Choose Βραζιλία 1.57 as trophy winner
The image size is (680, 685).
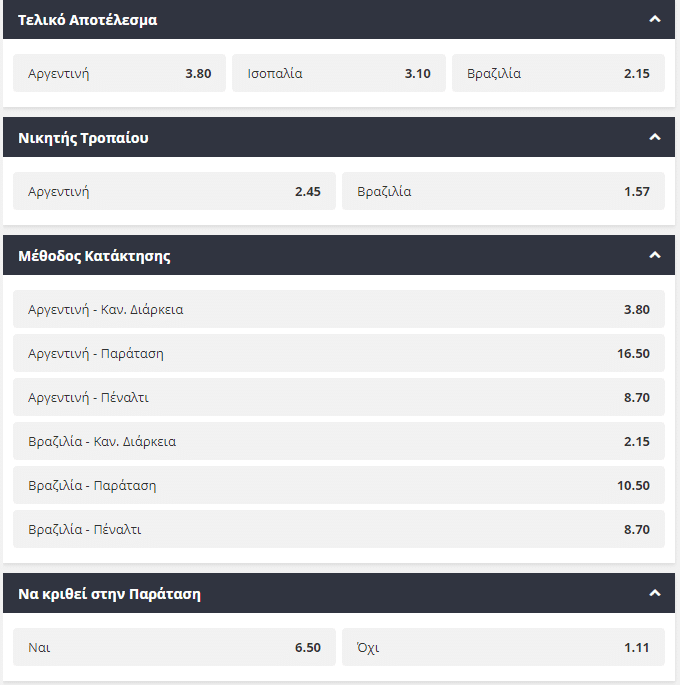pos(503,191)
